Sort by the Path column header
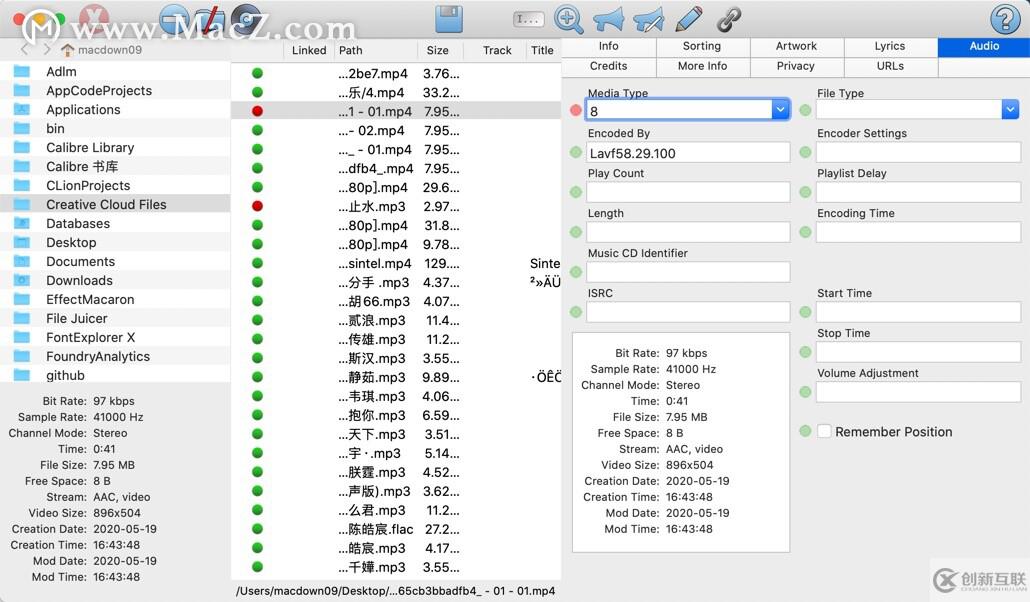 point(375,51)
